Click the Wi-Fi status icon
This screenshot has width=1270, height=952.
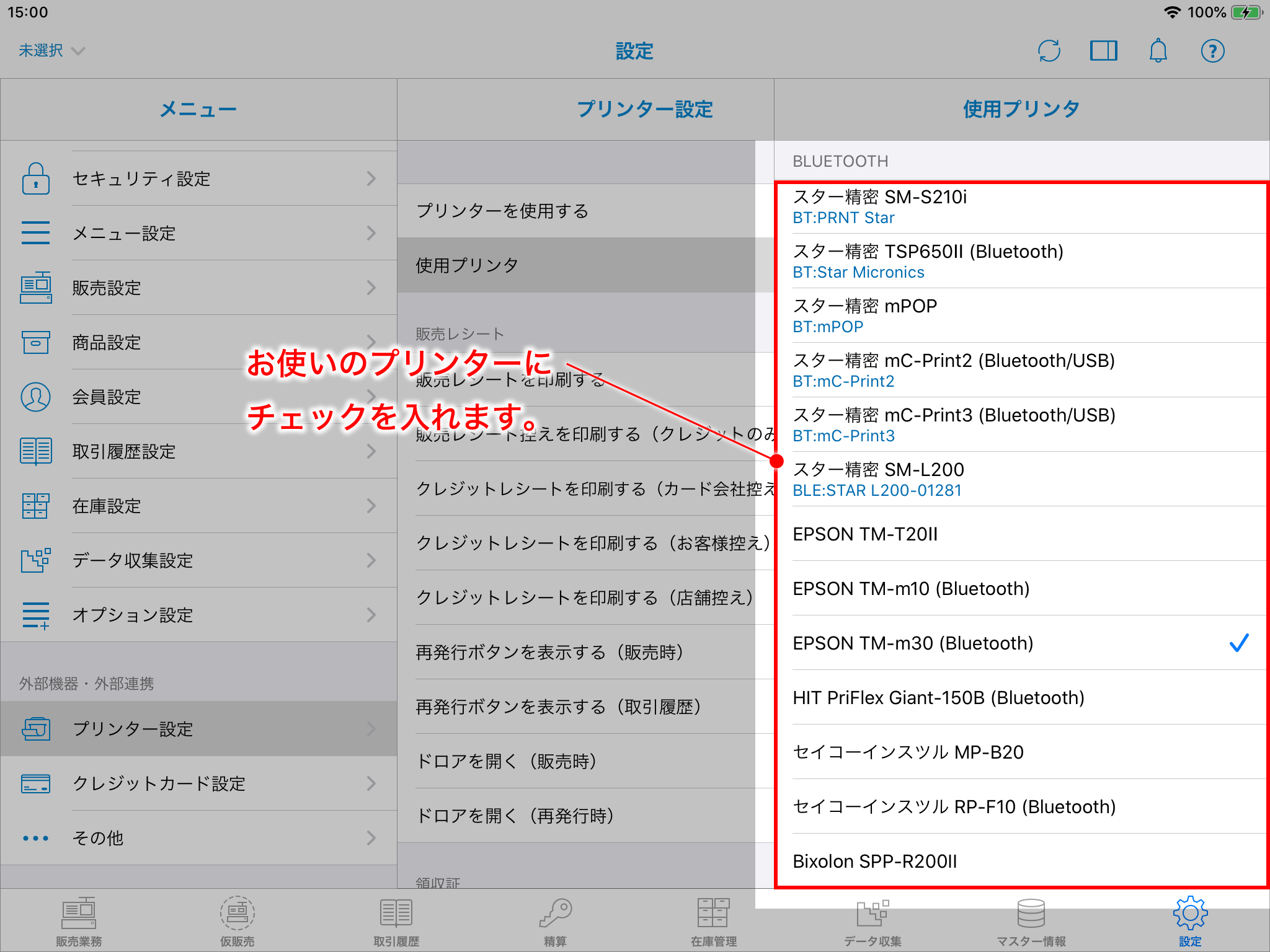[x=1171, y=12]
